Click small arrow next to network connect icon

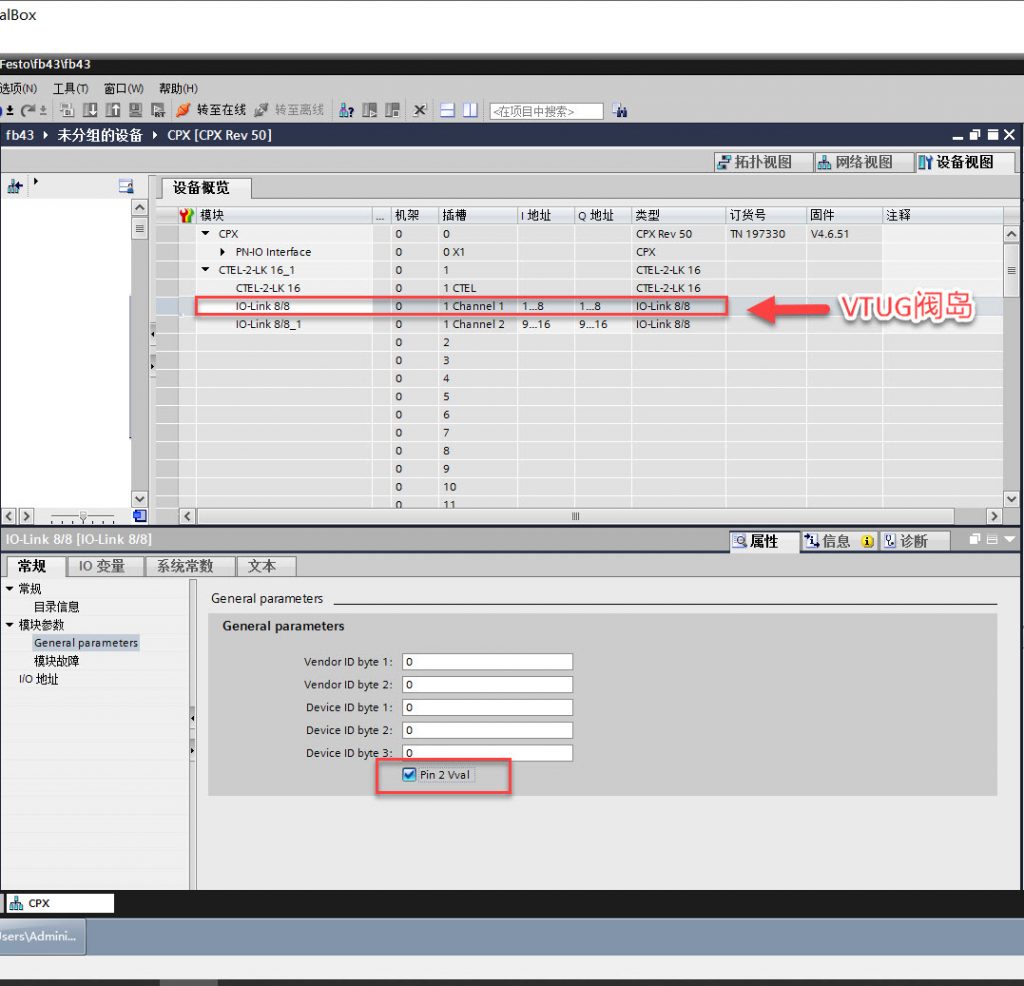pos(35,182)
